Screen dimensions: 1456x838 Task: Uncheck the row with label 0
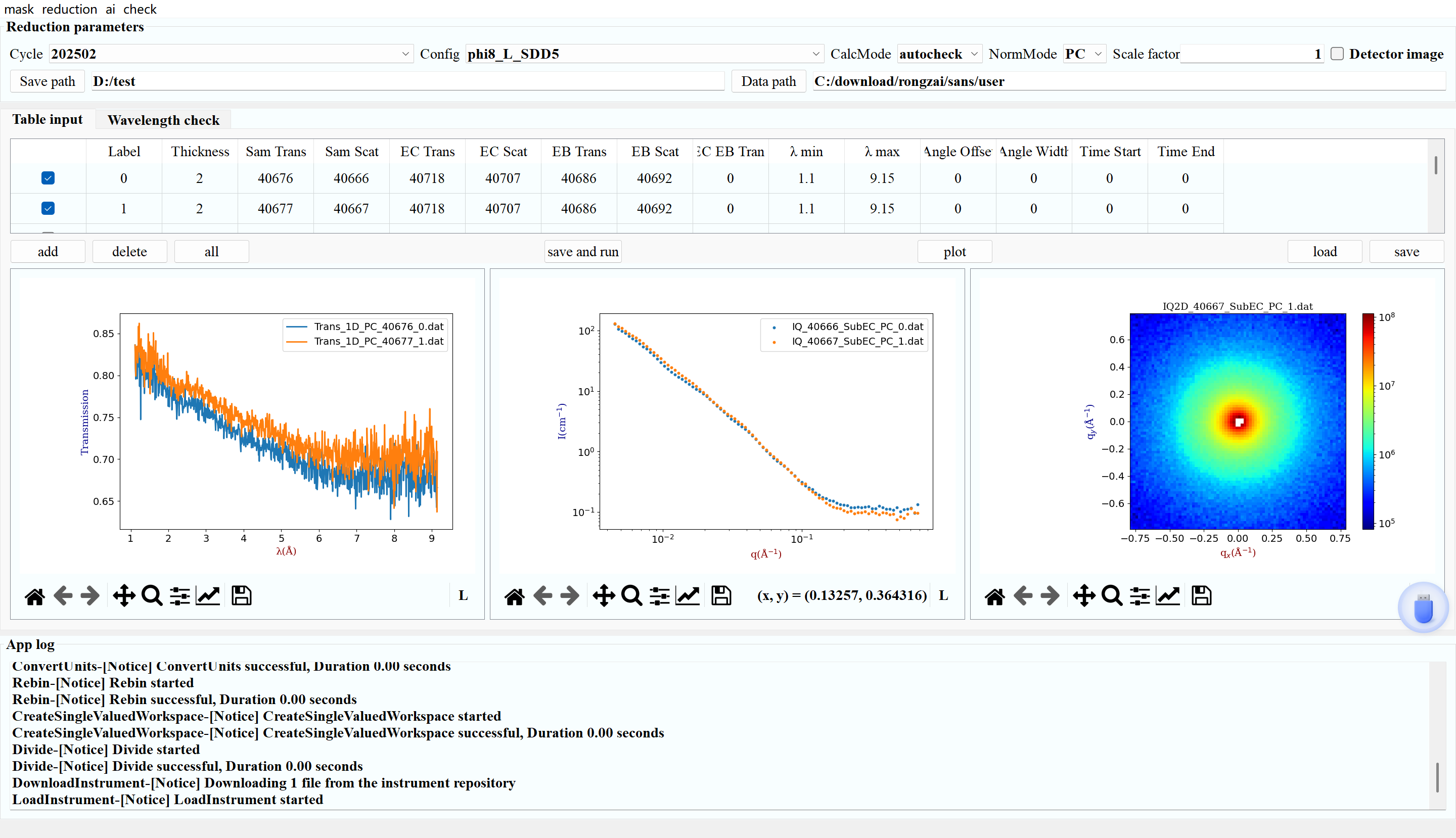(49, 178)
